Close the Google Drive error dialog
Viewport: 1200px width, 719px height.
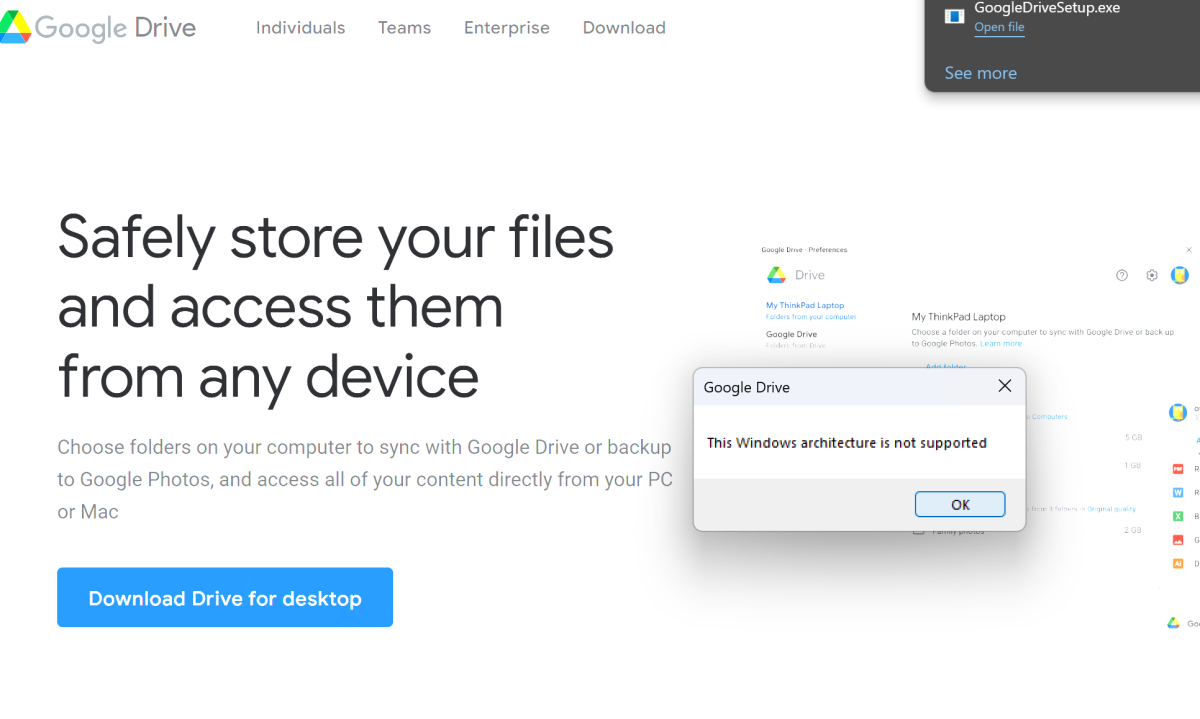(1004, 386)
